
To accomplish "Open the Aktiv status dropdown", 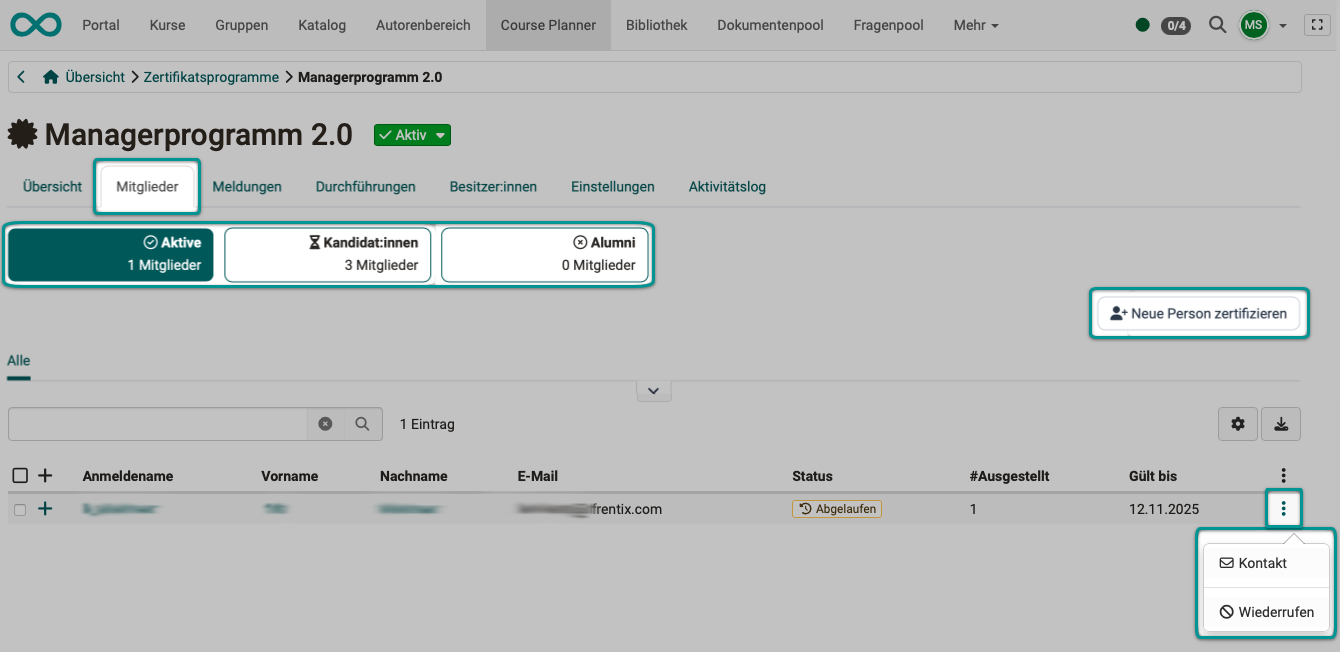I will pos(412,134).
